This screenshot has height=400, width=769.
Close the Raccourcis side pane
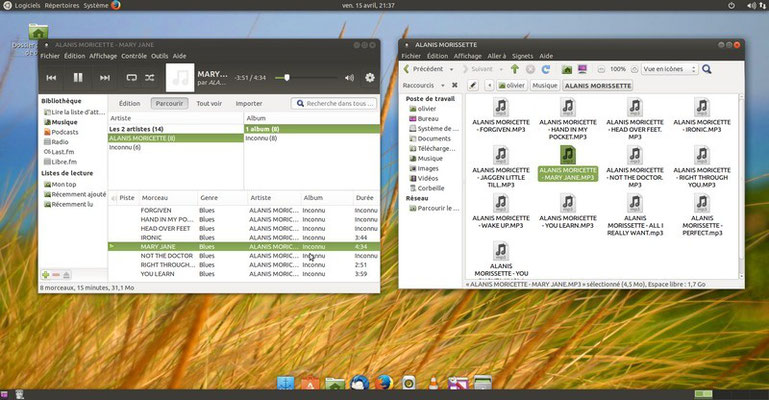click(455, 85)
